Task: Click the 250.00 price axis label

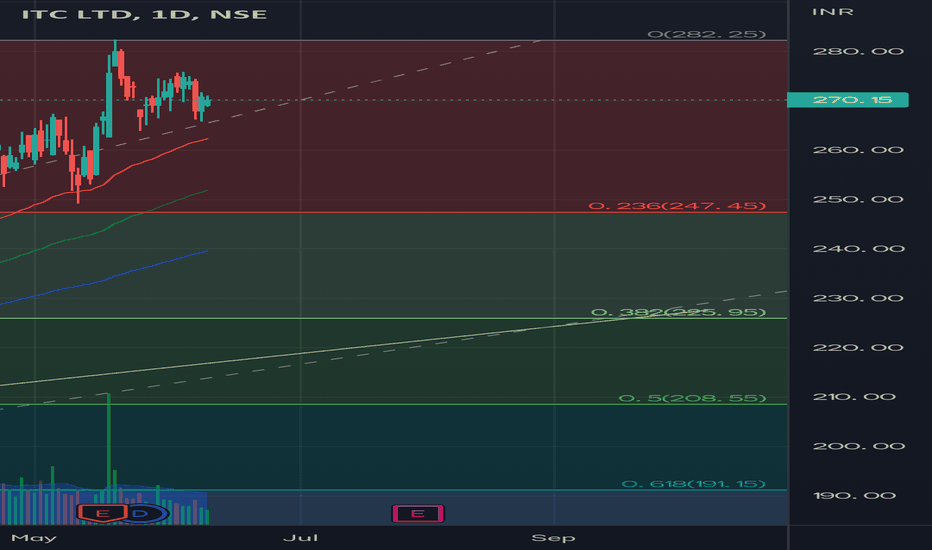Action: pyautogui.click(x=858, y=200)
